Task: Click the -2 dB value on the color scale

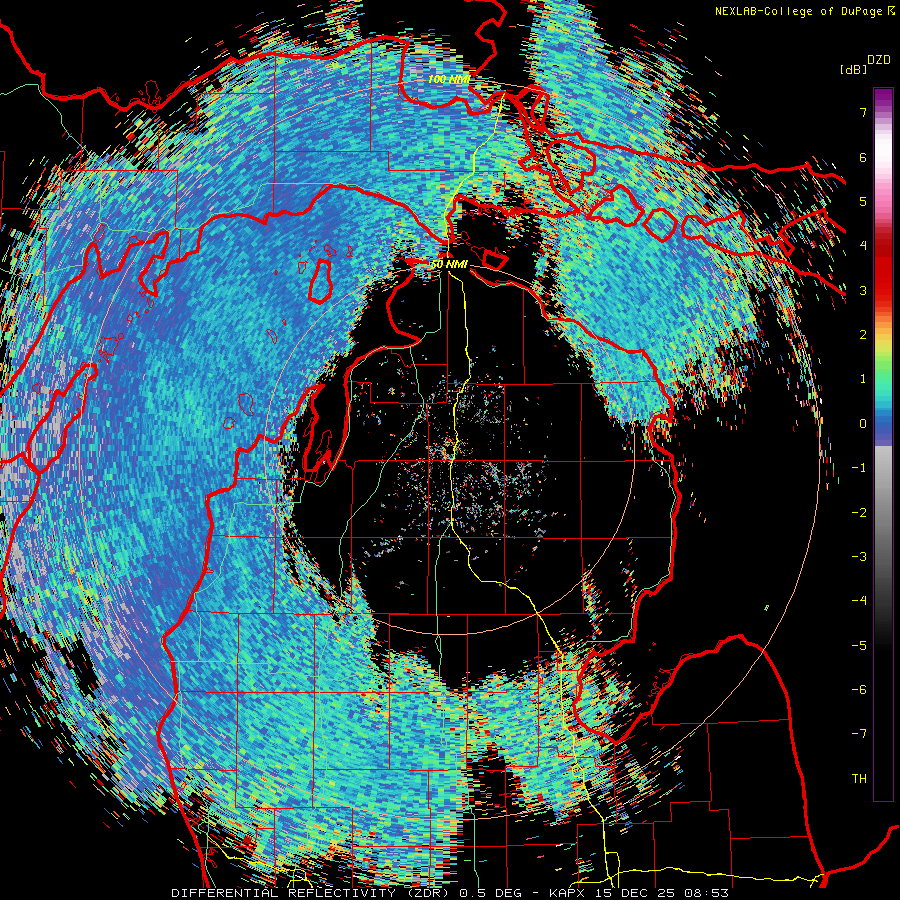Action: [x=859, y=513]
